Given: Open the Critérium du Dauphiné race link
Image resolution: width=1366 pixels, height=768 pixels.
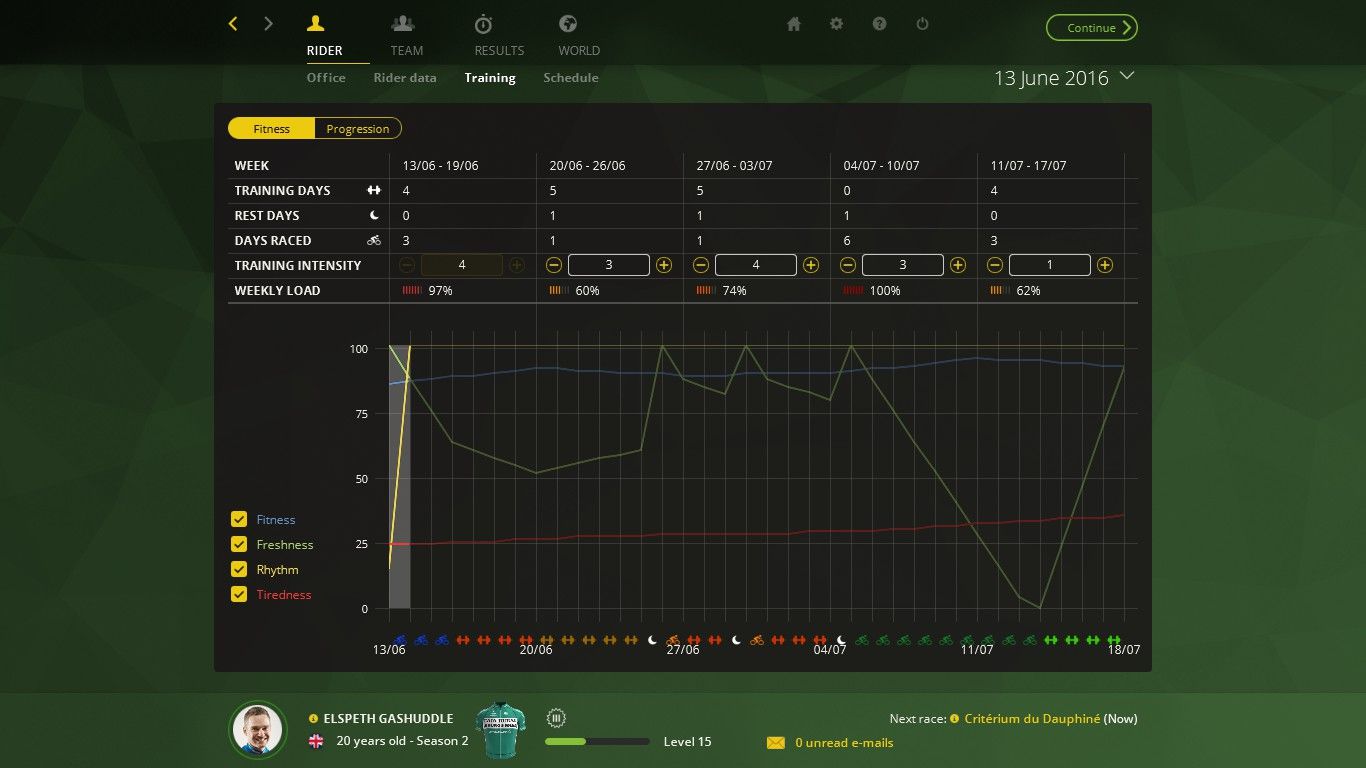Looking at the screenshot, I should (x=1032, y=719).
